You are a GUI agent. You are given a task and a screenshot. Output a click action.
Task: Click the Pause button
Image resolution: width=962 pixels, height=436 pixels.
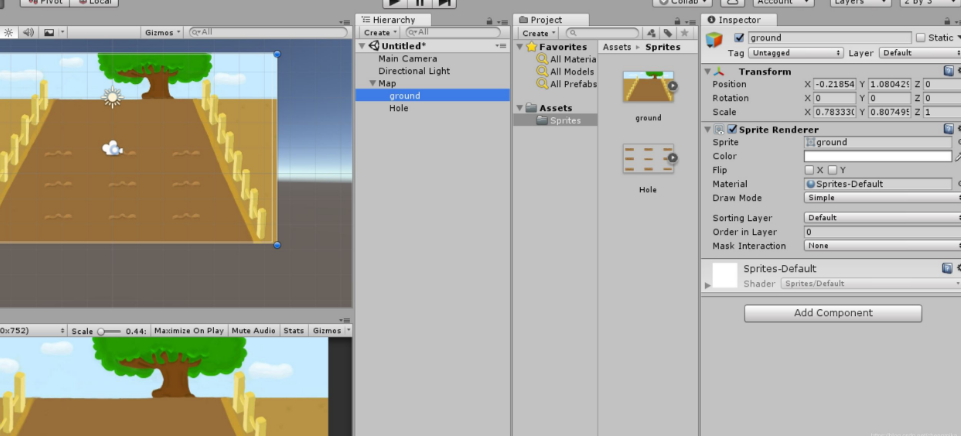(x=420, y=2)
